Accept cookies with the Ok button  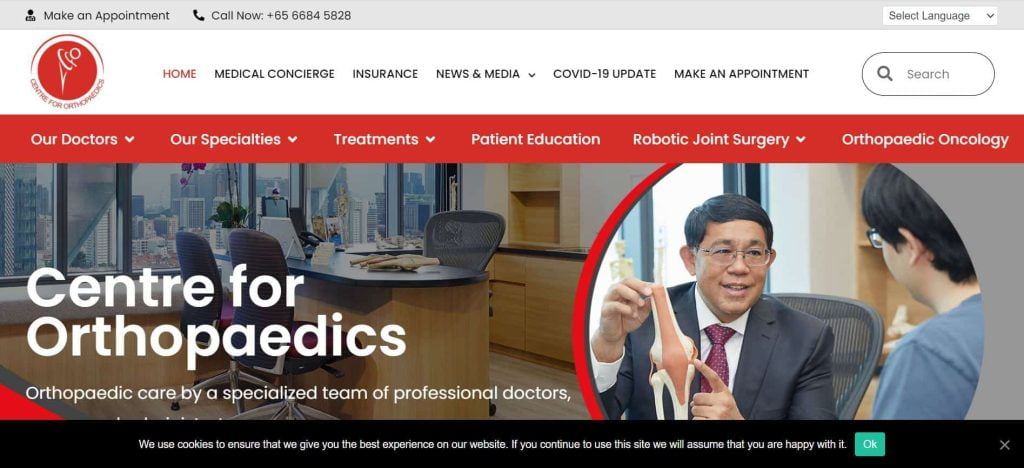[x=870, y=444]
